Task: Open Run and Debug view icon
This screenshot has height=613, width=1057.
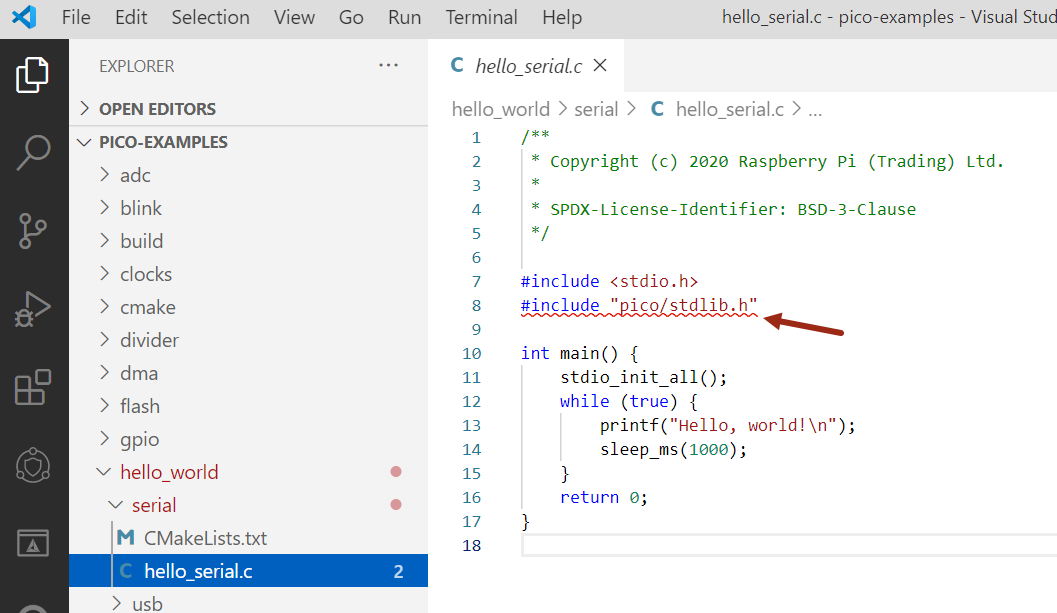Action: 33,309
